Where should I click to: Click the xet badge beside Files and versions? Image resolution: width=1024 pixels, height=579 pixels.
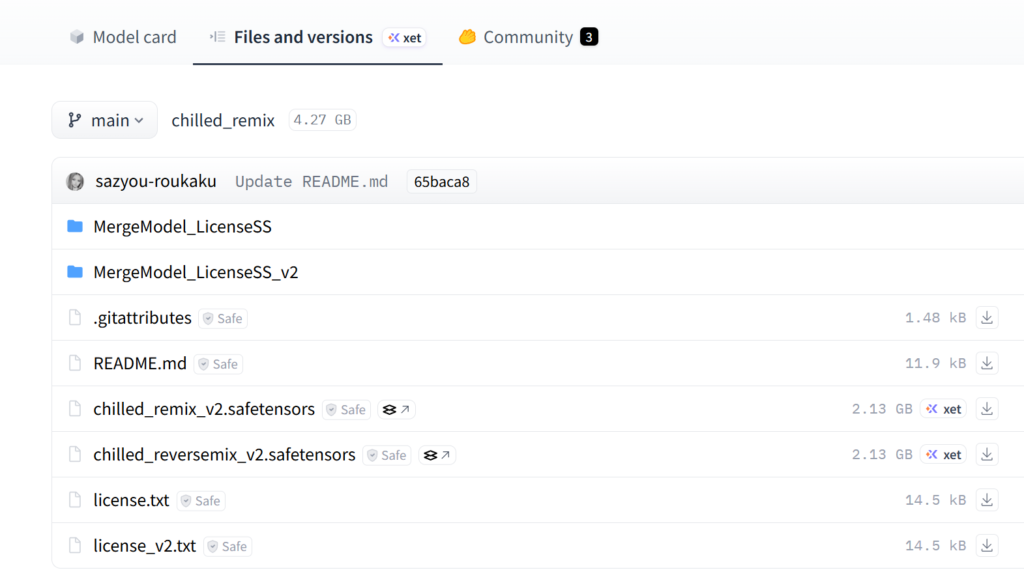pyautogui.click(x=405, y=38)
